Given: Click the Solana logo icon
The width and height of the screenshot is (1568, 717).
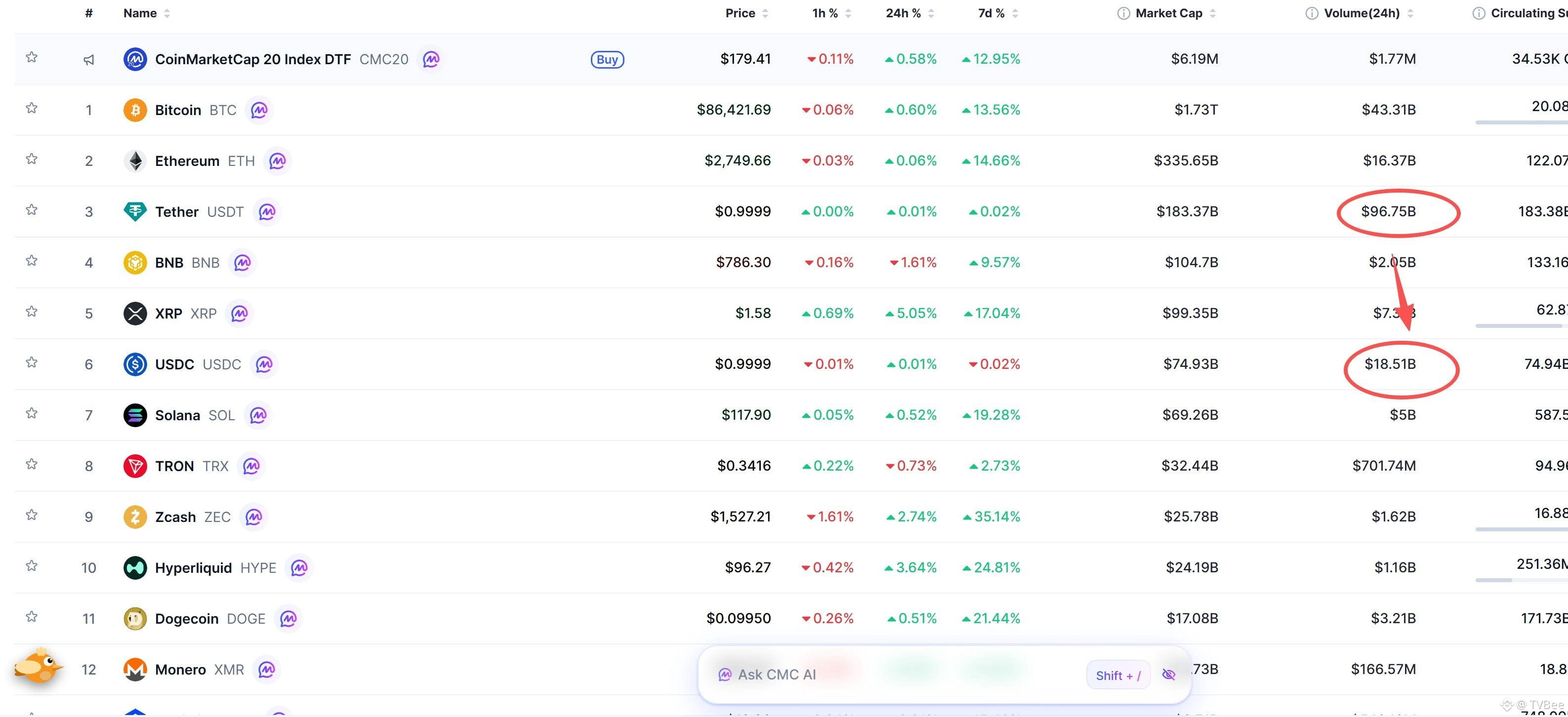Looking at the screenshot, I should click(135, 415).
